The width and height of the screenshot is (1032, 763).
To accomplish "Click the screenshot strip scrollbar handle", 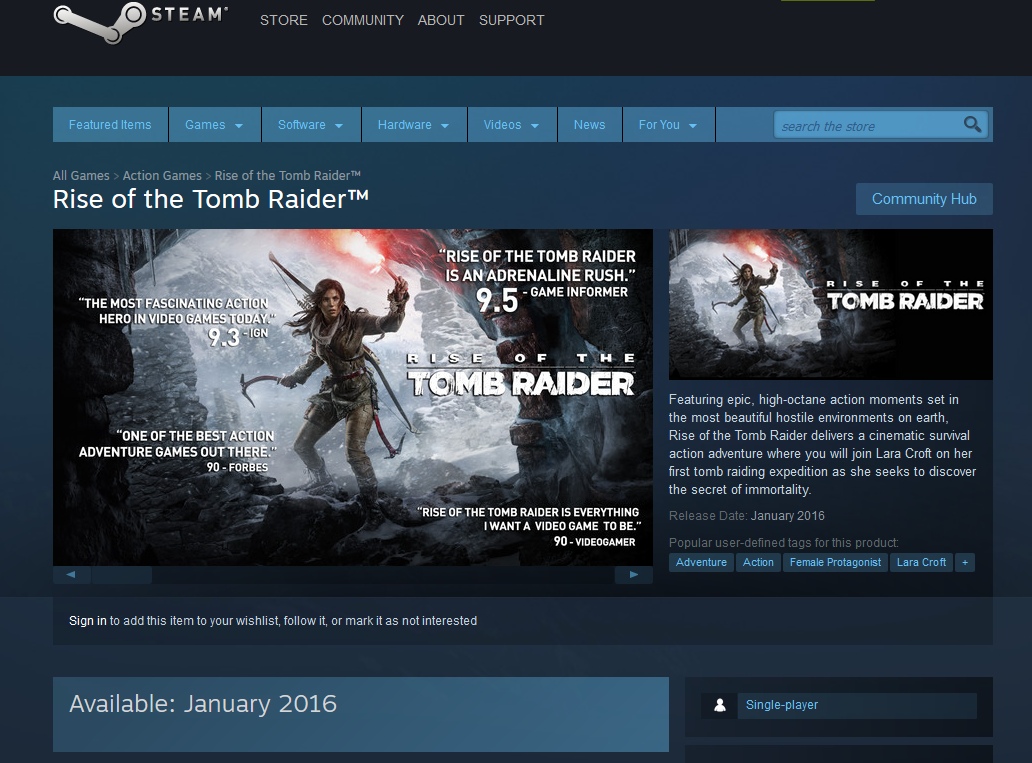I will (122, 575).
